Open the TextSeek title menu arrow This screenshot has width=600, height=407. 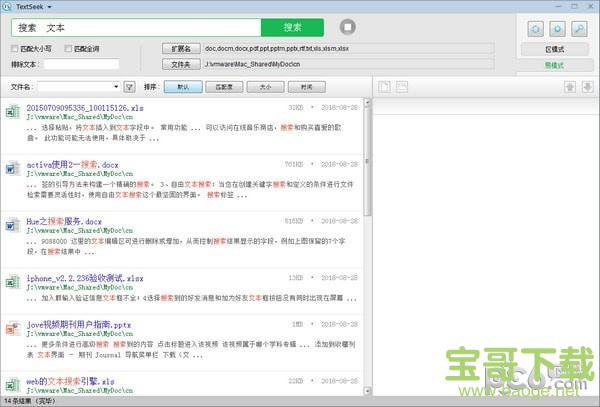click(x=49, y=7)
